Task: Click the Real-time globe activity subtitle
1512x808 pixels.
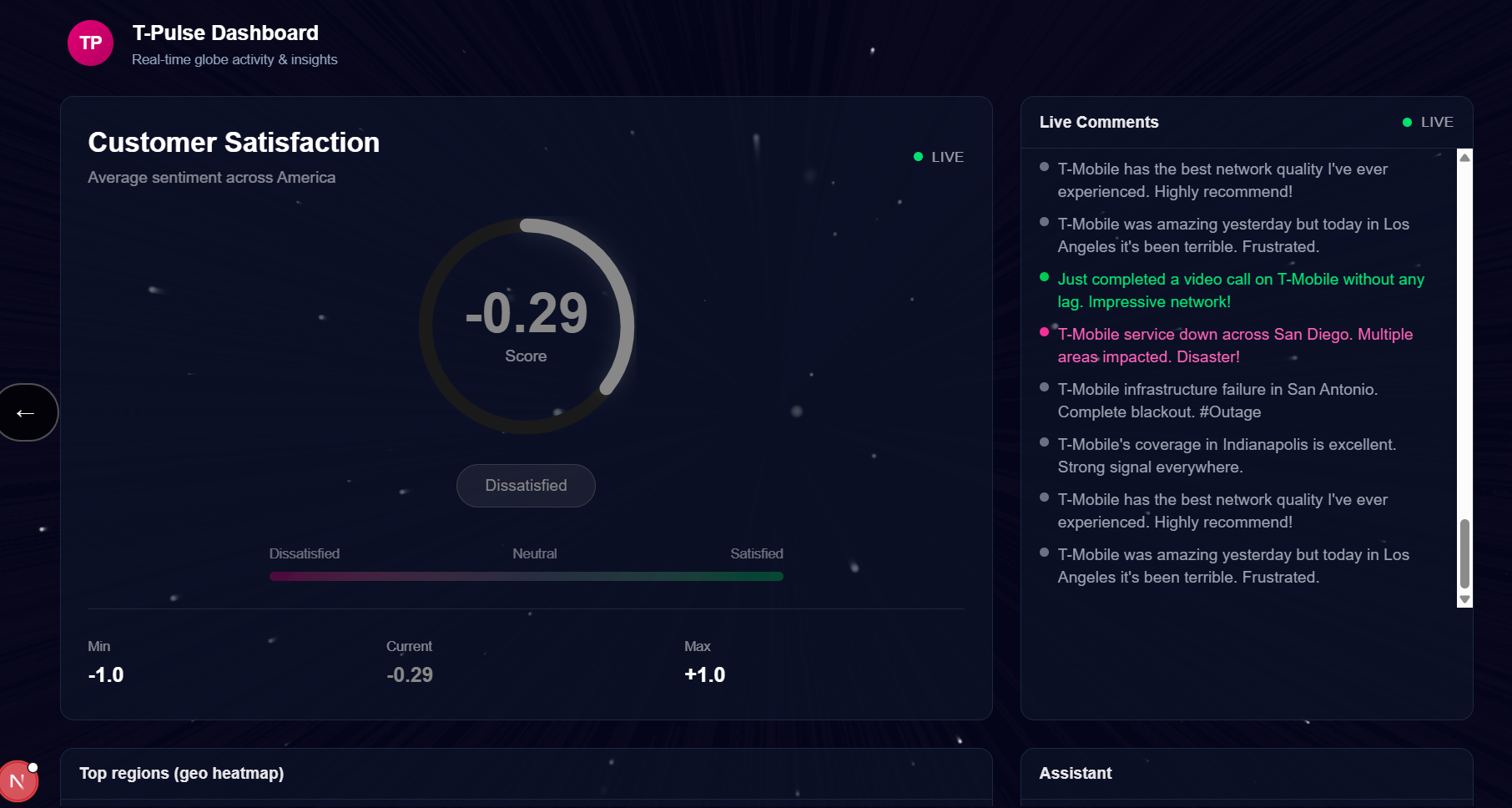Action: pyautogui.click(x=234, y=59)
